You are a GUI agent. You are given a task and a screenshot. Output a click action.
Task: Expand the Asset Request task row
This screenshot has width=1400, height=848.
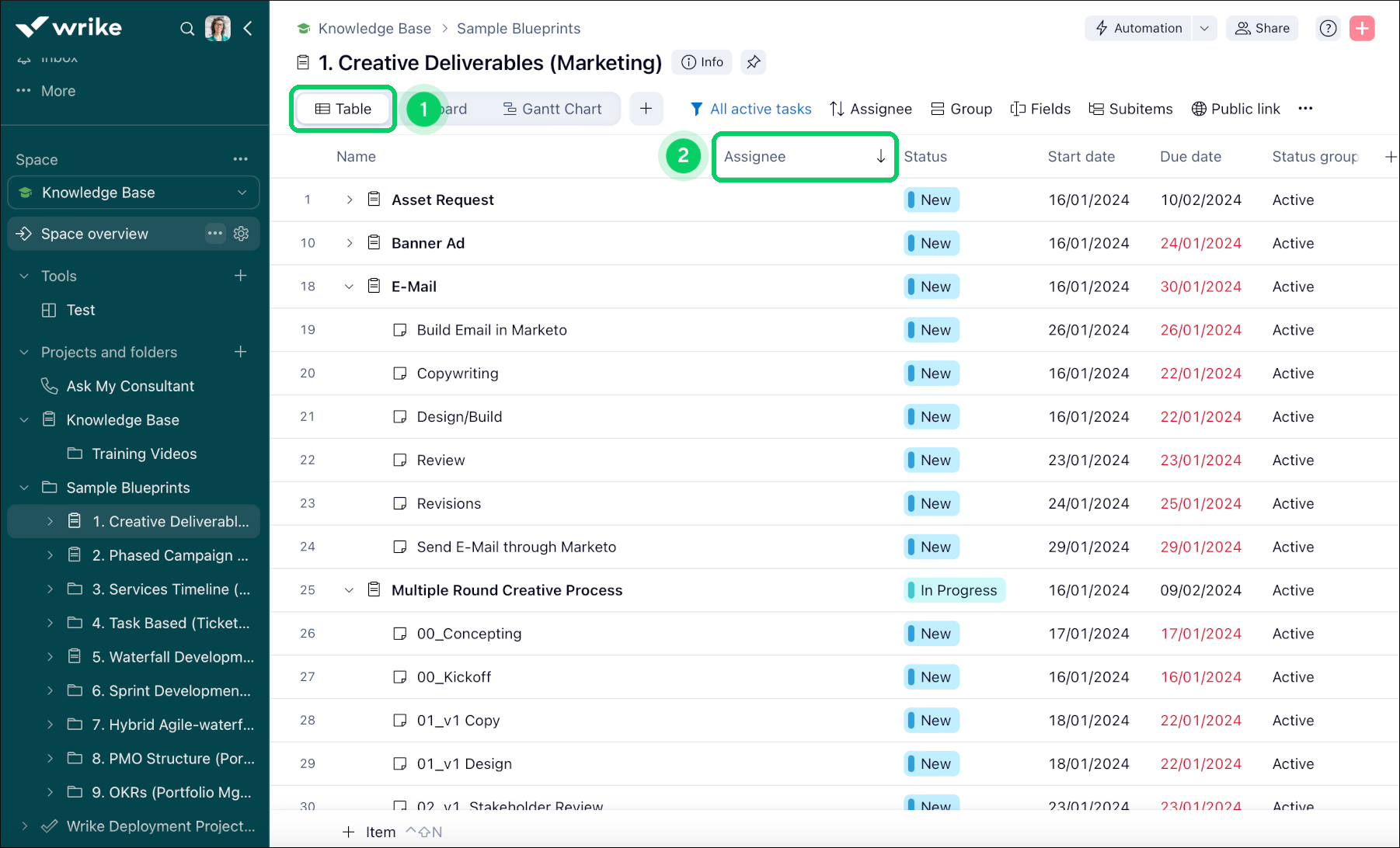pos(349,200)
